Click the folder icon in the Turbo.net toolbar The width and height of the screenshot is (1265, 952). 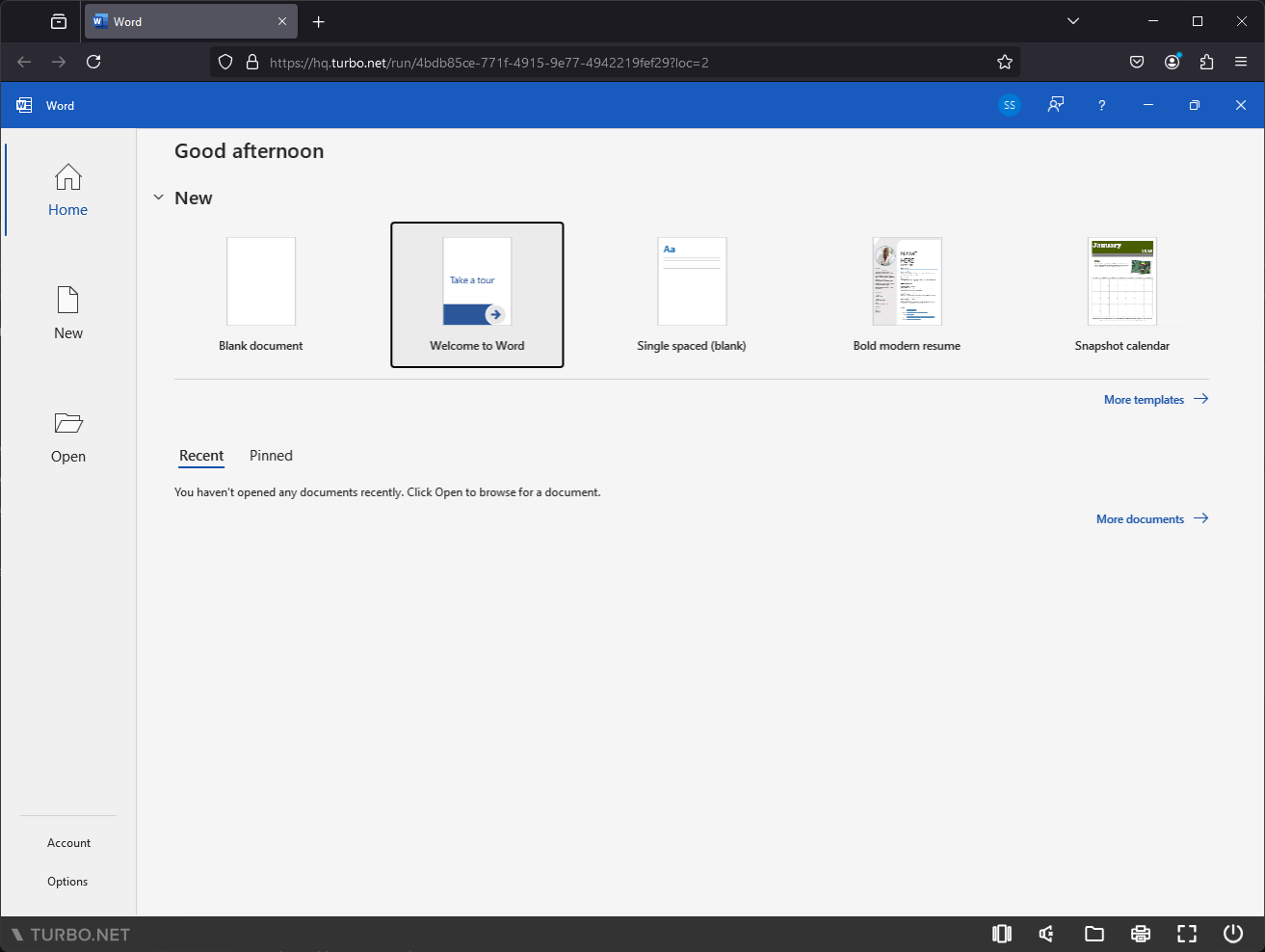[1094, 934]
